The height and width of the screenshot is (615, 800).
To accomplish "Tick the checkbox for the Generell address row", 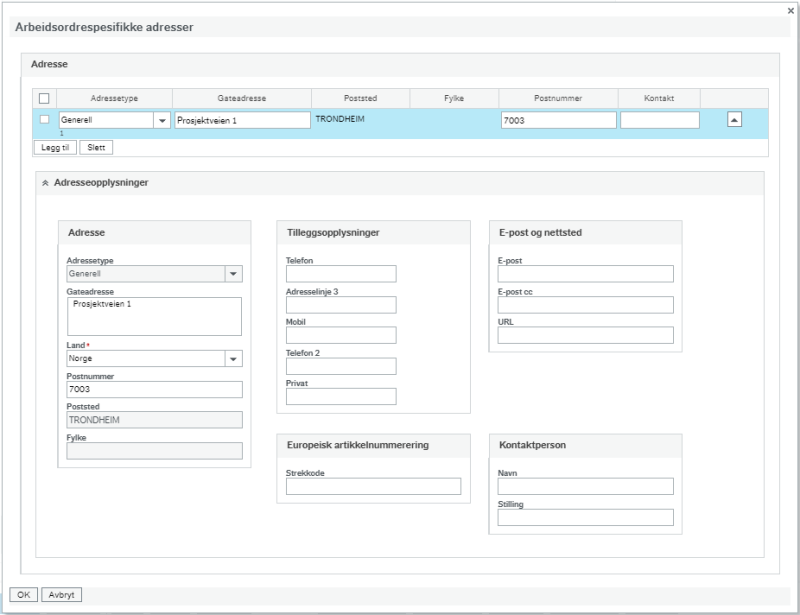I will 44,119.
